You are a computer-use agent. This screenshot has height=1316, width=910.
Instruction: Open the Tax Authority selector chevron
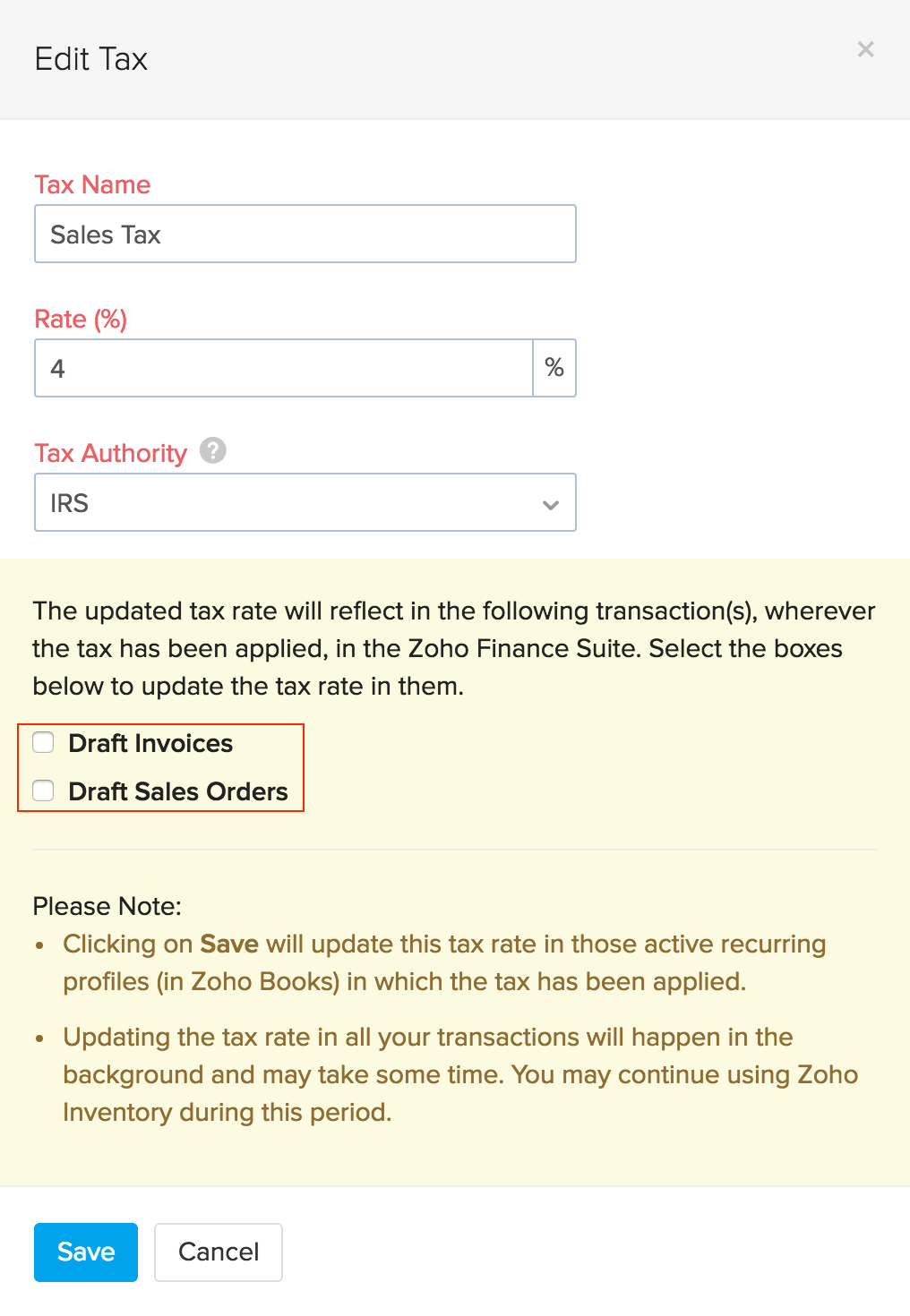pyautogui.click(x=550, y=504)
